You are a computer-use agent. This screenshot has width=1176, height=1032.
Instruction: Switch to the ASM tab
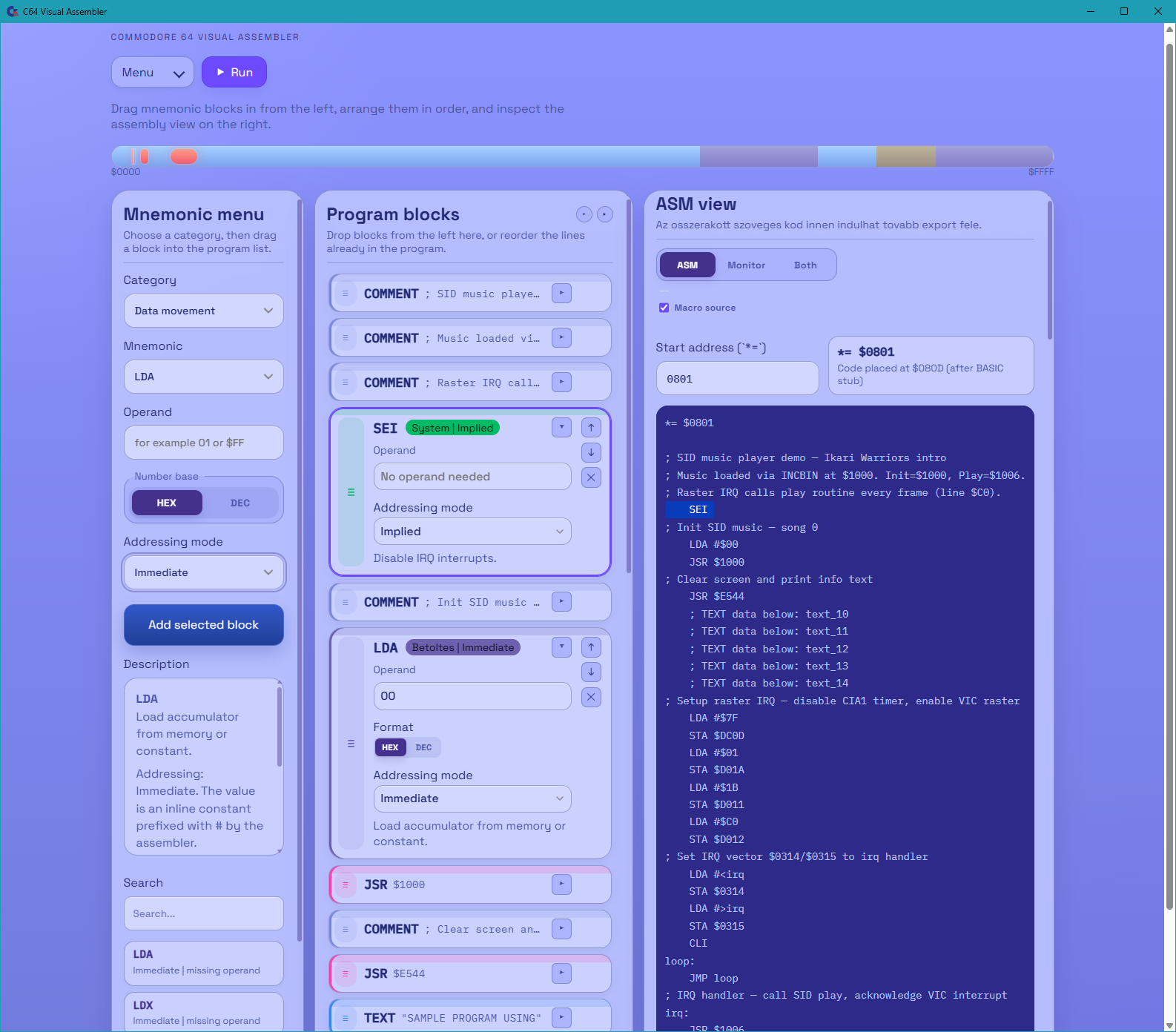click(687, 265)
